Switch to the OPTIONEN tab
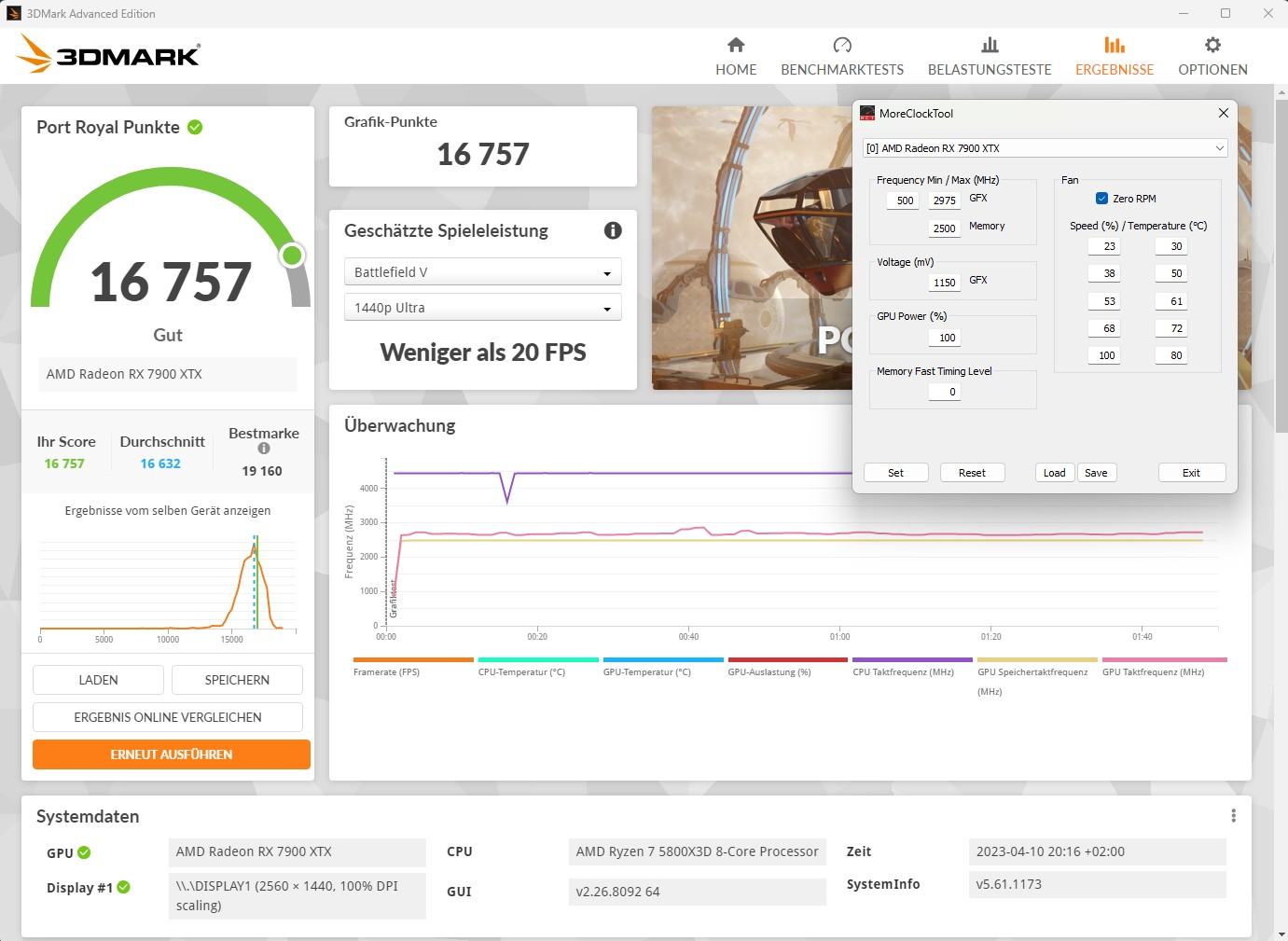 point(1212,69)
